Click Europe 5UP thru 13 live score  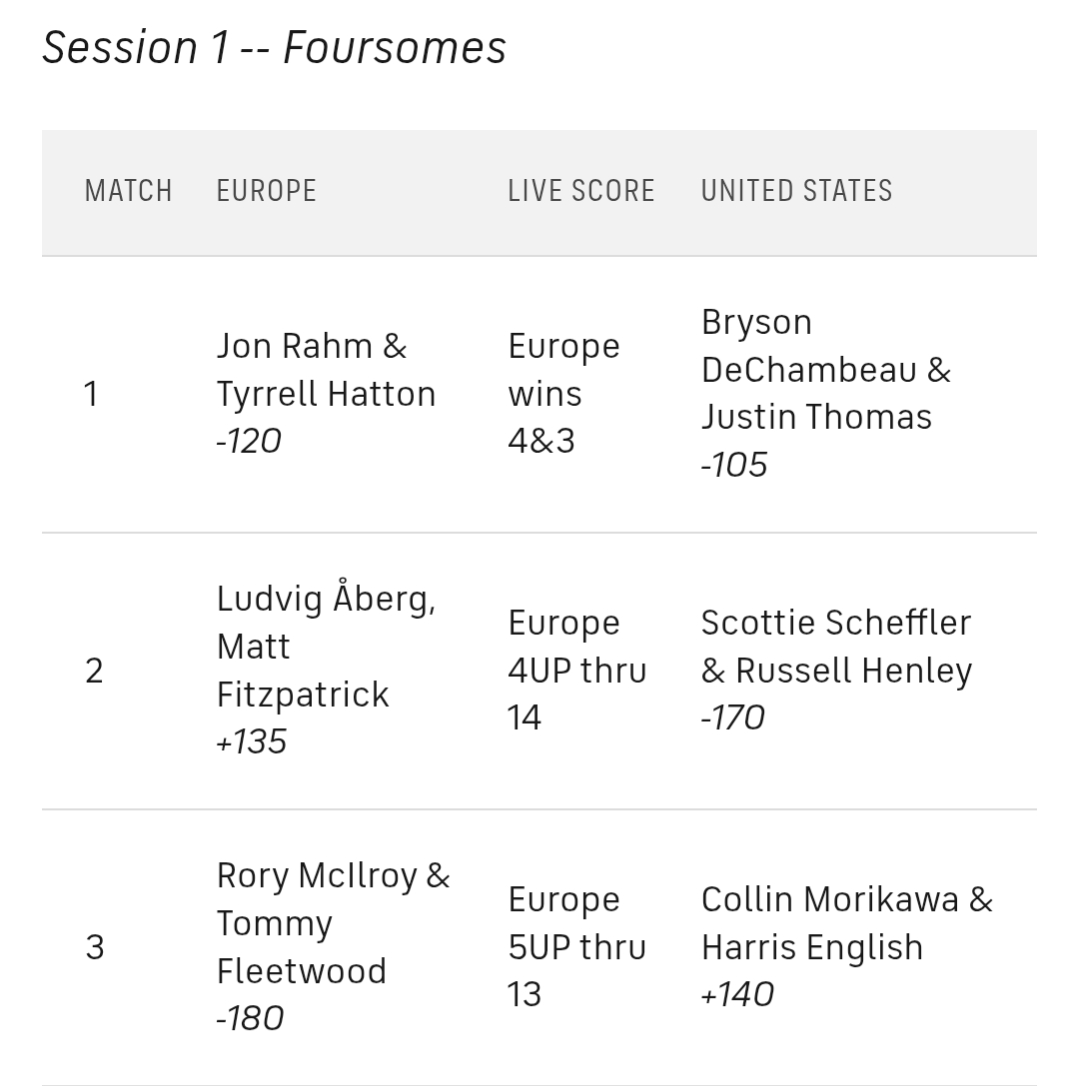click(577, 947)
